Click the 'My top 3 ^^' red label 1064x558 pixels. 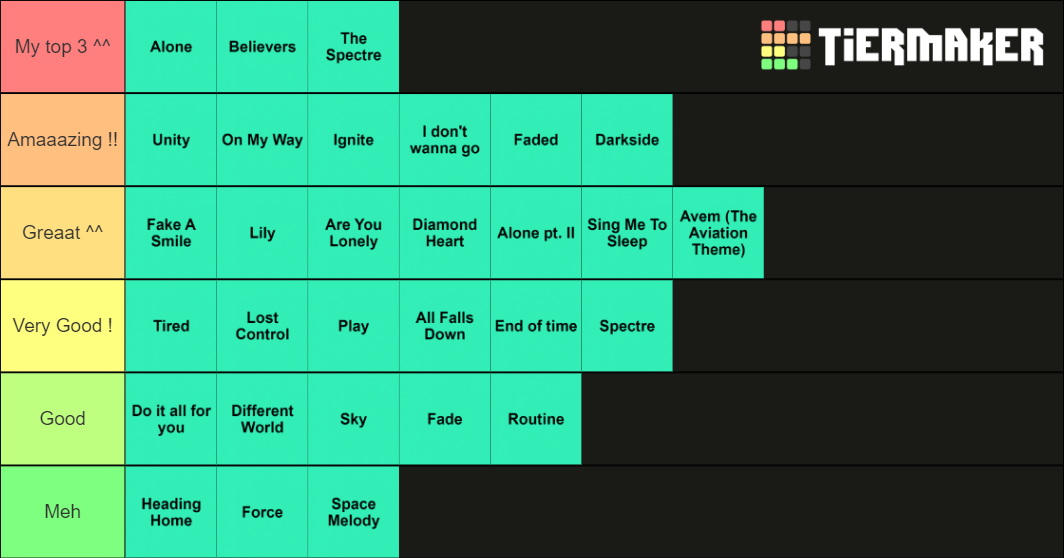coord(62,46)
